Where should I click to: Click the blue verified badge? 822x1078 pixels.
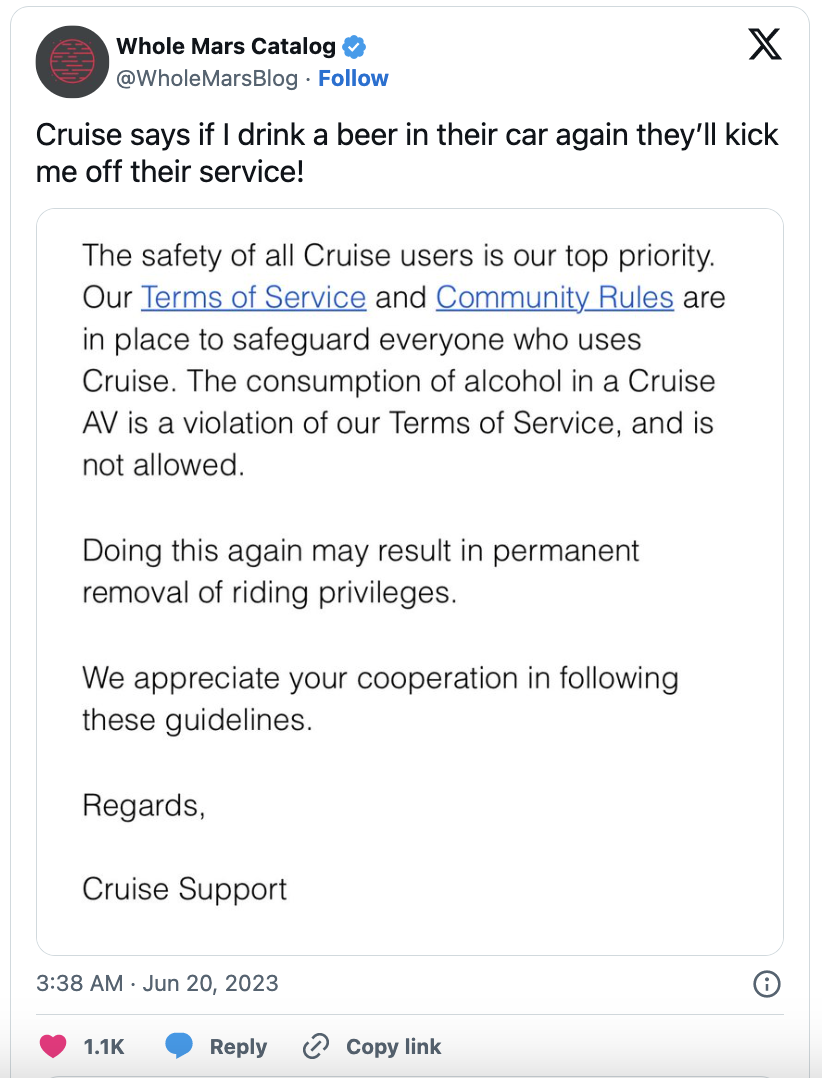[354, 46]
